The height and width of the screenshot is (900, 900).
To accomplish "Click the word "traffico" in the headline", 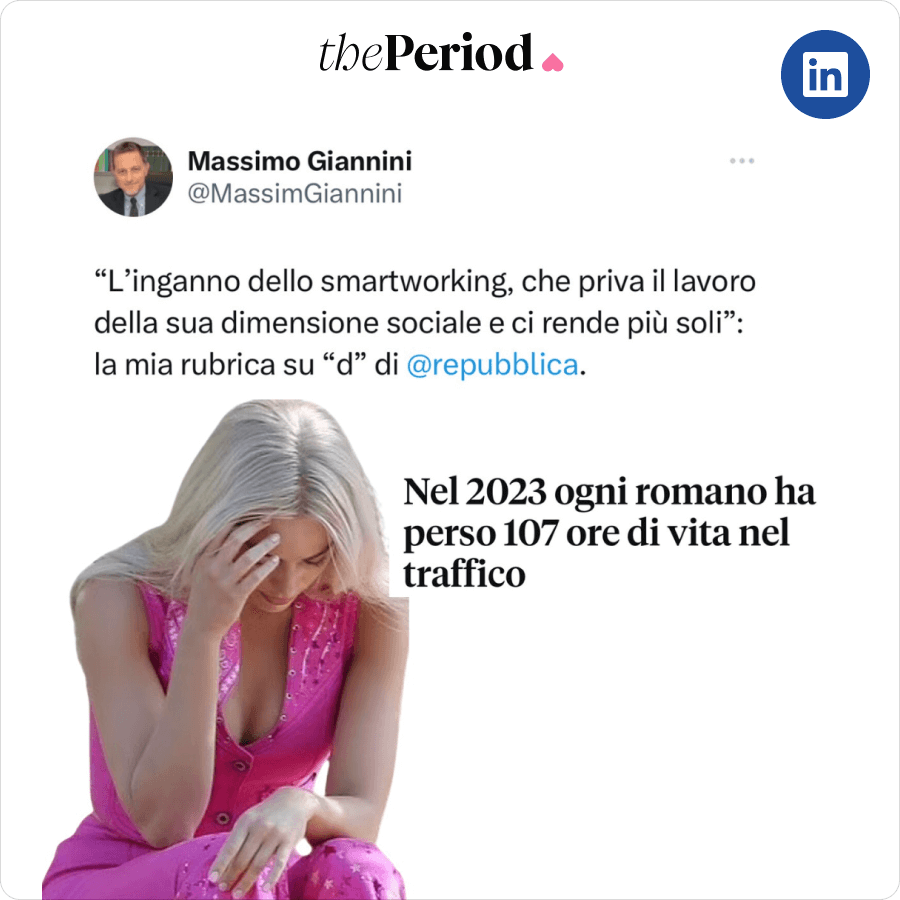I will (x=464, y=574).
